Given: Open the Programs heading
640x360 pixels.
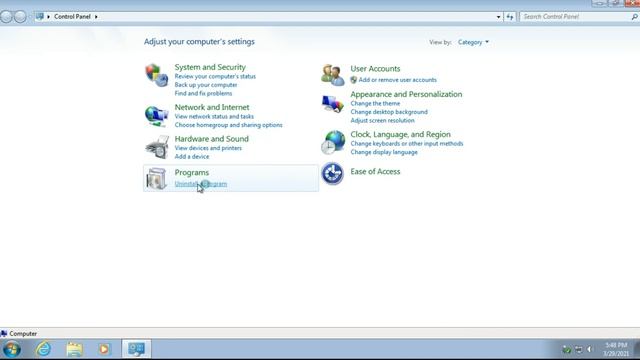Looking at the screenshot, I should 192,172.
